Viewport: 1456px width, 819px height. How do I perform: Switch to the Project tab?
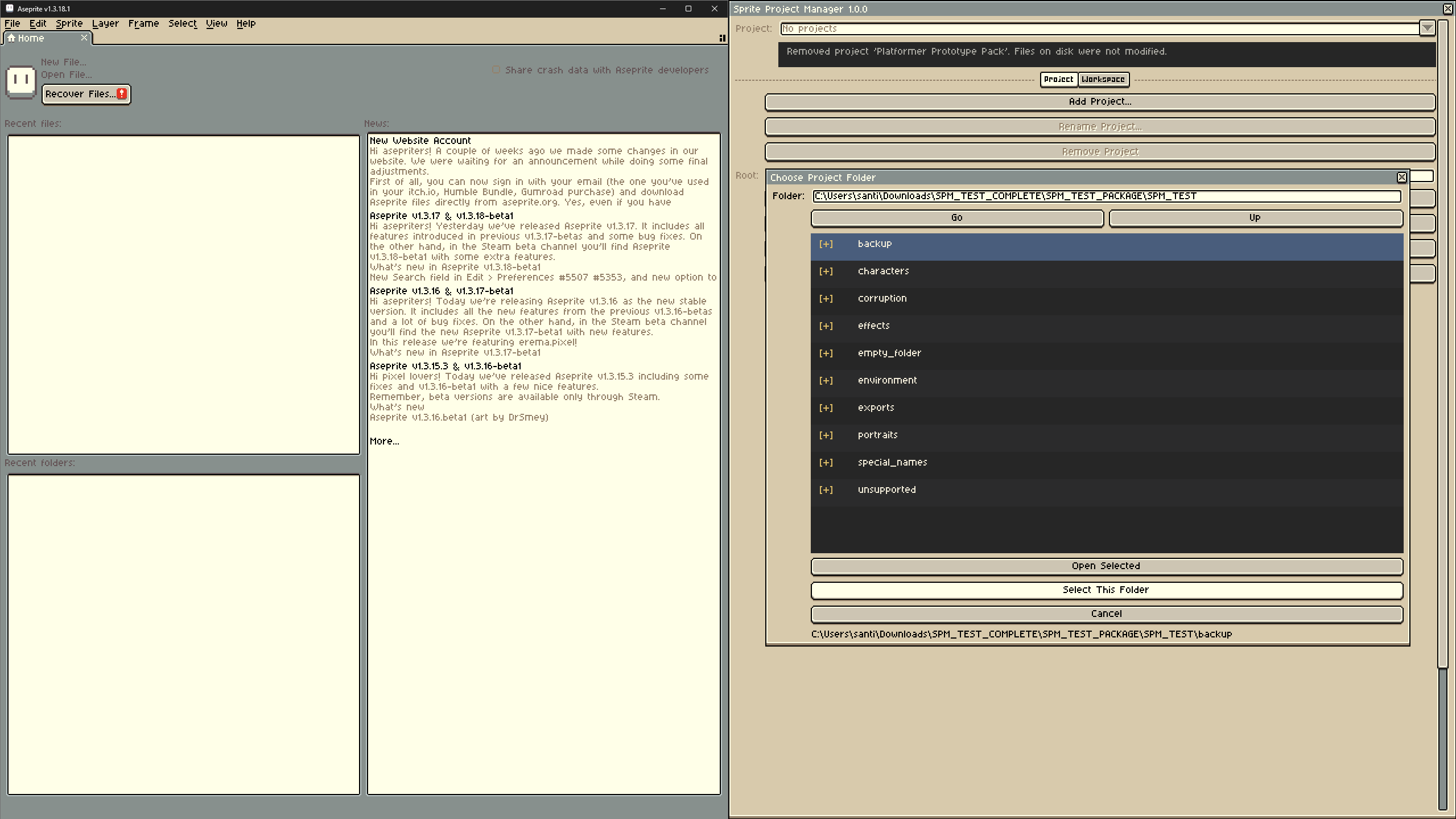coord(1058,79)
